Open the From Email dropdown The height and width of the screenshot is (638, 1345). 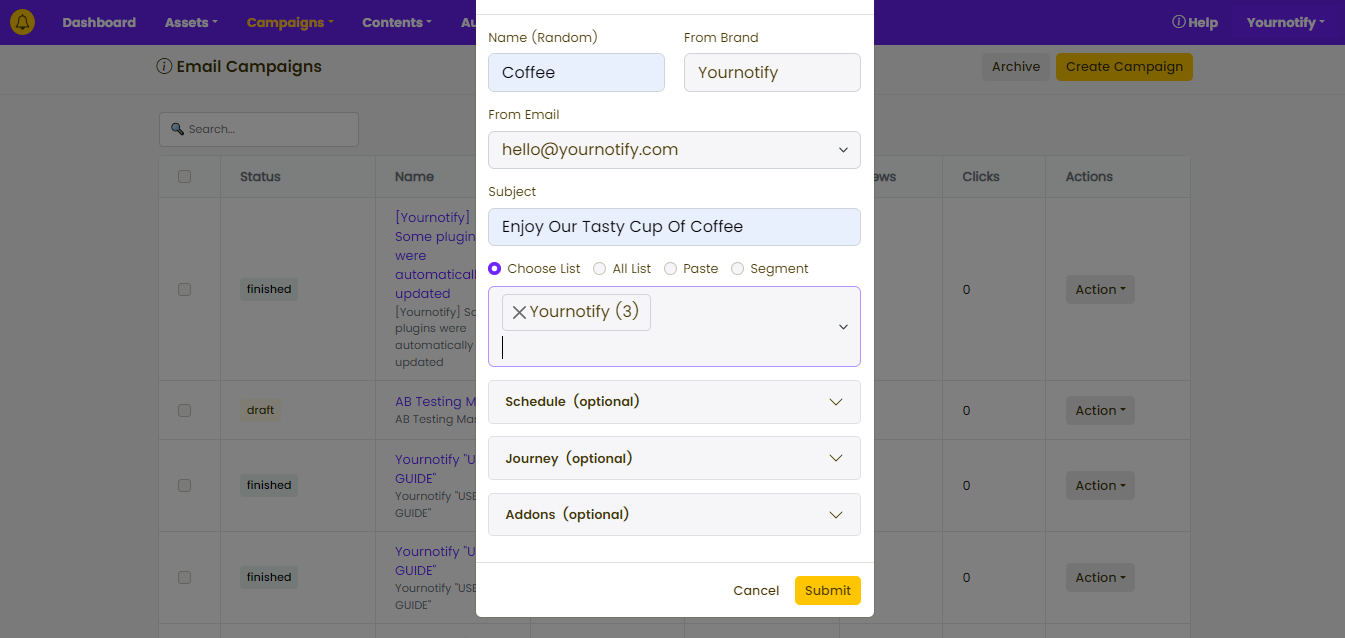pyautogui.click(x=674, y=150)
